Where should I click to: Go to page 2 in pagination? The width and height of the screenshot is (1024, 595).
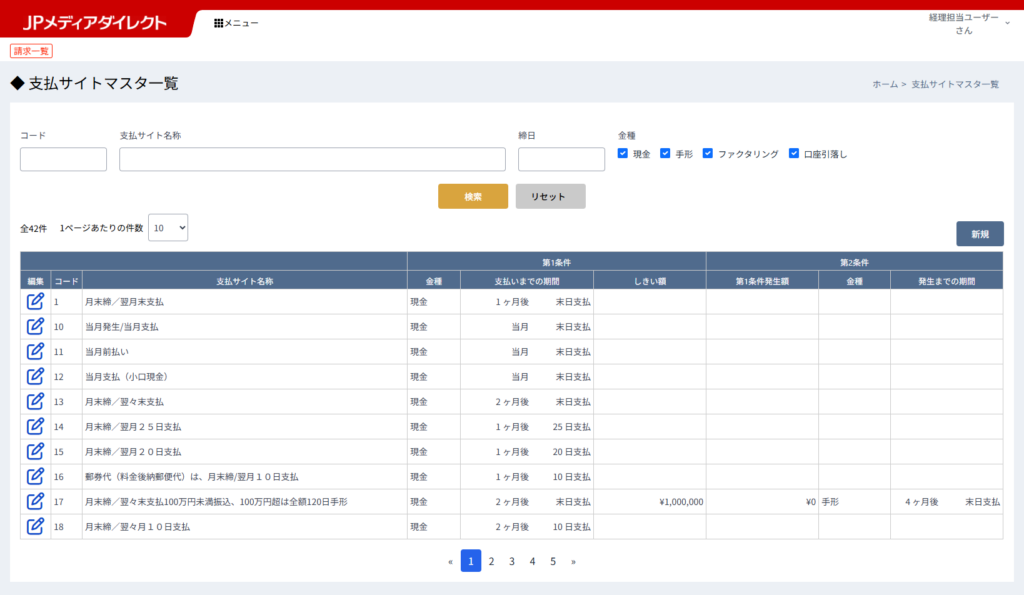pos(491,561)
